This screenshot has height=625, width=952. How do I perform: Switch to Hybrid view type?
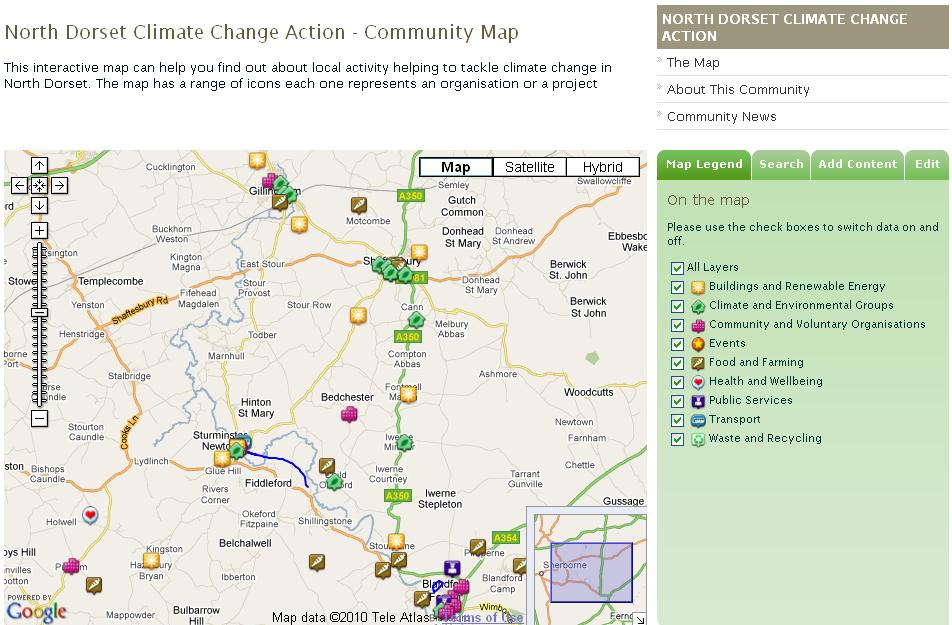coord(603,167)
